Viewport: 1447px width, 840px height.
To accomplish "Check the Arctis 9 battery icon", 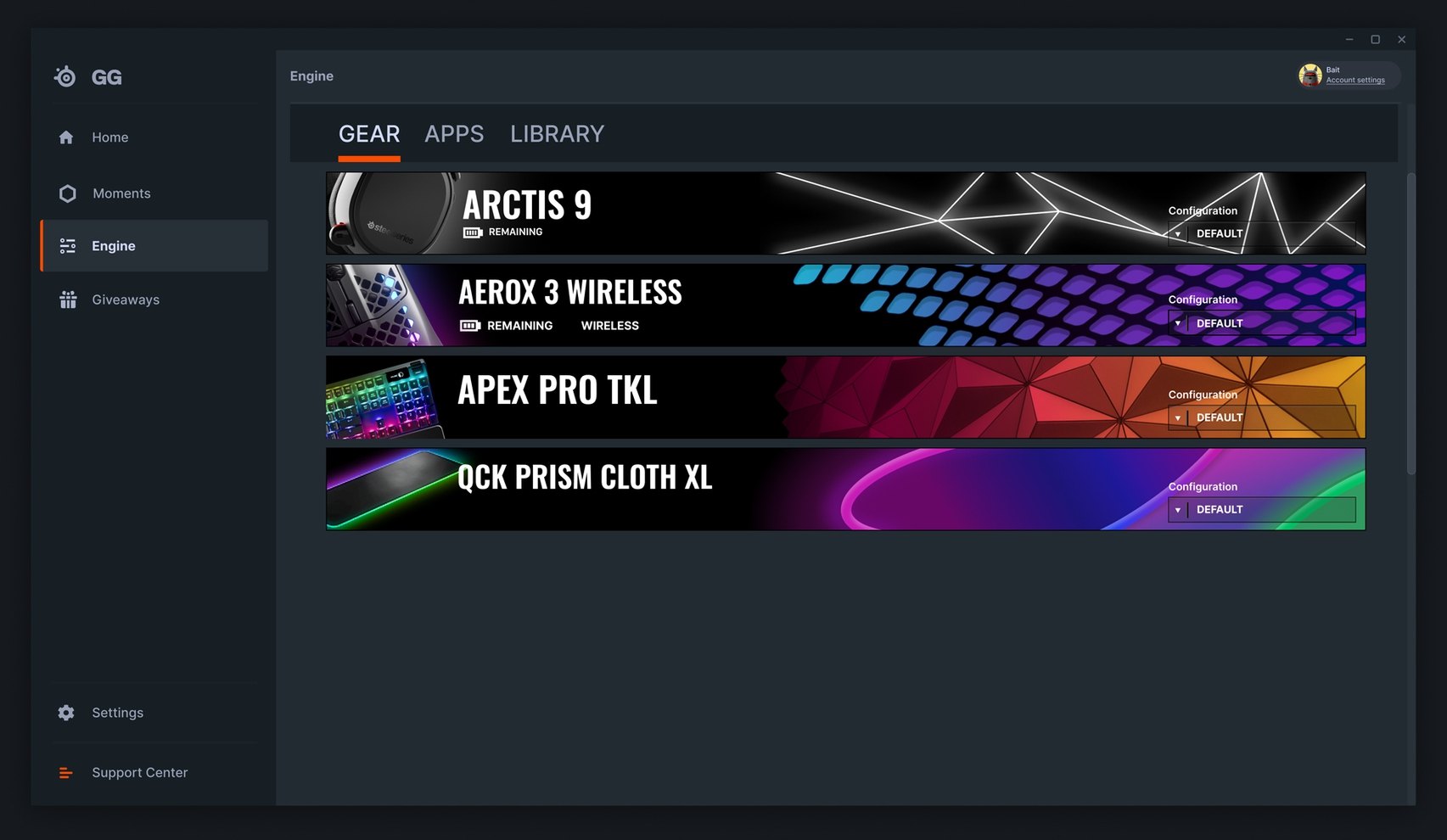I will [x=473, y=232].
